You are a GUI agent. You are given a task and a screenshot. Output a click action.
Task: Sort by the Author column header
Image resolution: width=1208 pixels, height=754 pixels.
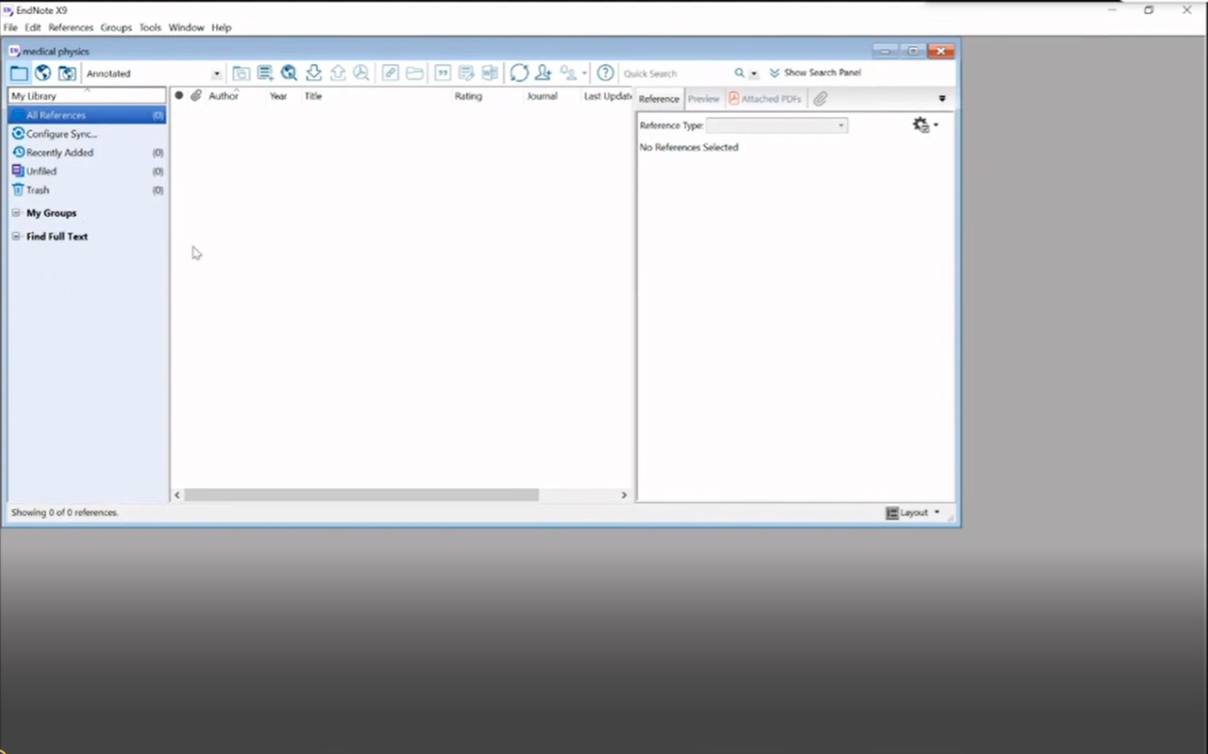coord(223,96)
